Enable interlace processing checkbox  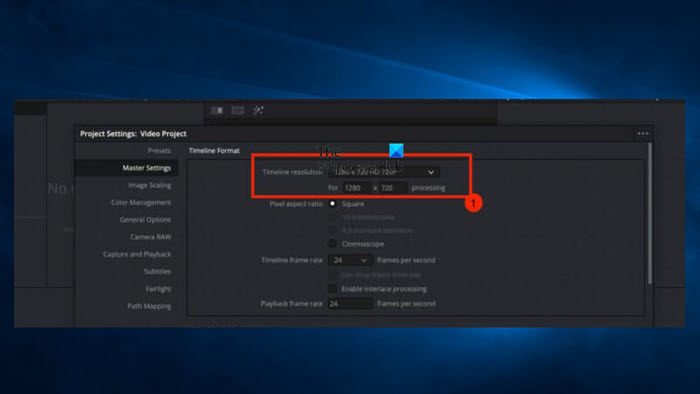[333, 289]
